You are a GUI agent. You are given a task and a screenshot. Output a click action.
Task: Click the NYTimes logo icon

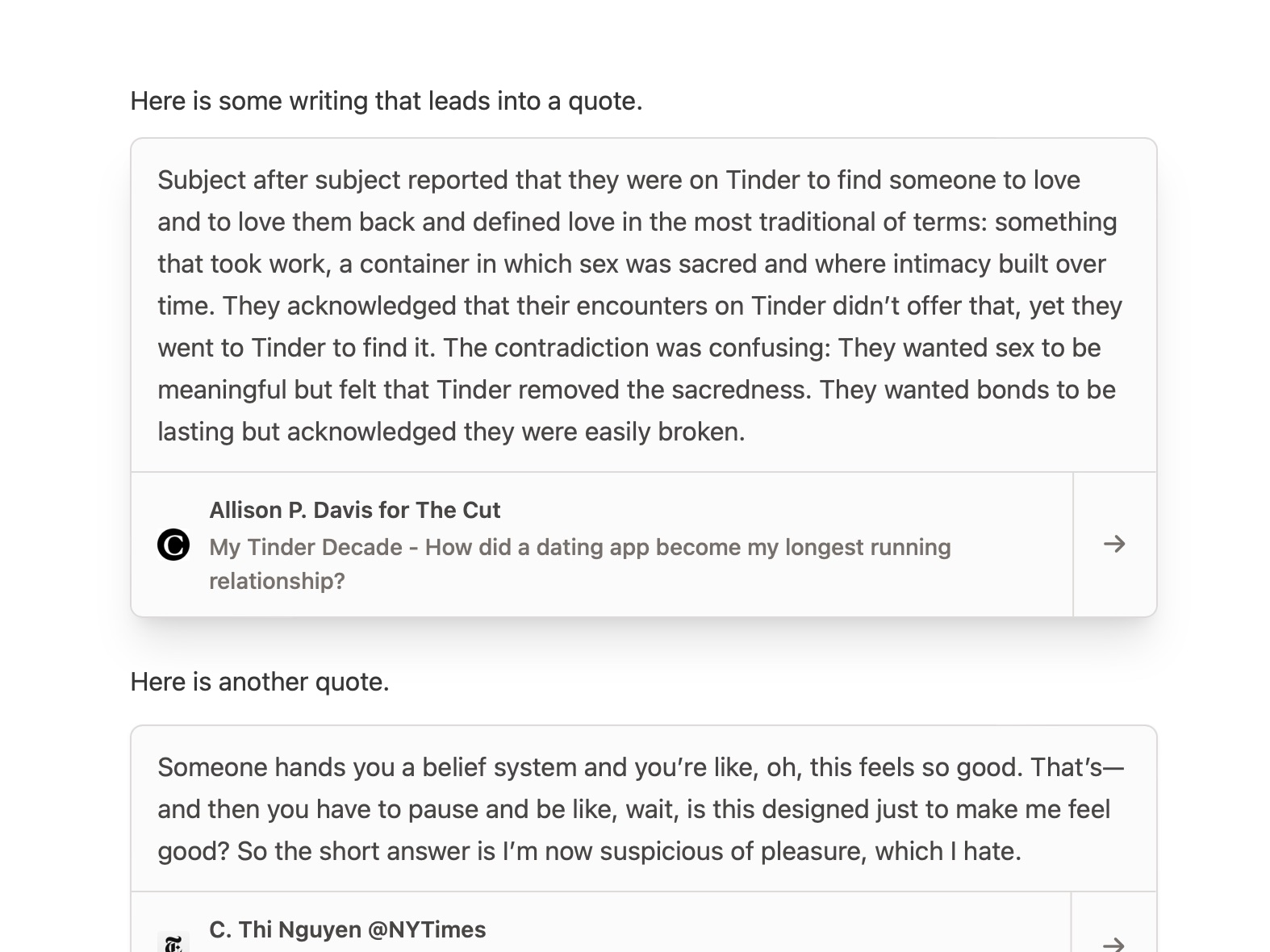click(x=173, y=943)
